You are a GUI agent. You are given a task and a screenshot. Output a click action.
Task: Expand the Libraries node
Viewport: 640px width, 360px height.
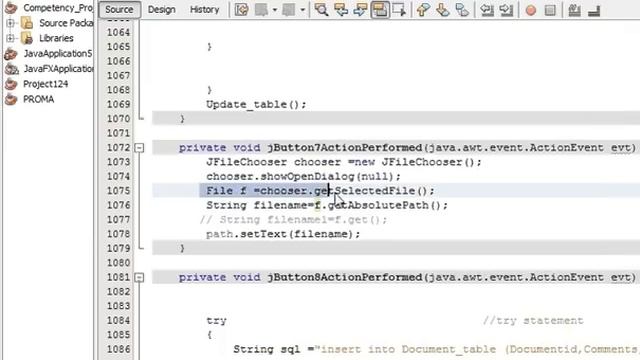click(x=11, y=38)
